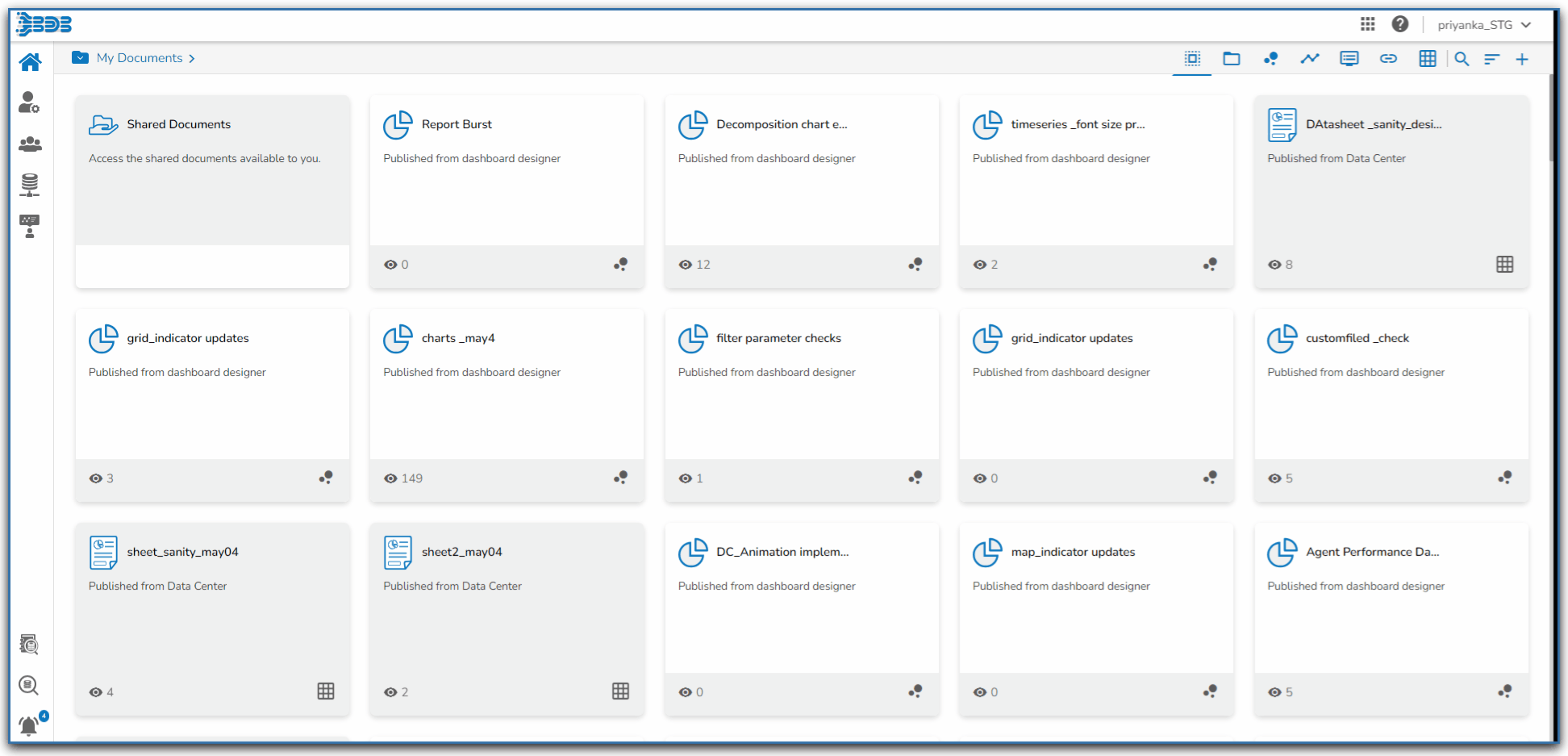This screenshot has height=756, width=1568.
Task: Select the all documents filter tab
Action: (x=1192, y=58)
